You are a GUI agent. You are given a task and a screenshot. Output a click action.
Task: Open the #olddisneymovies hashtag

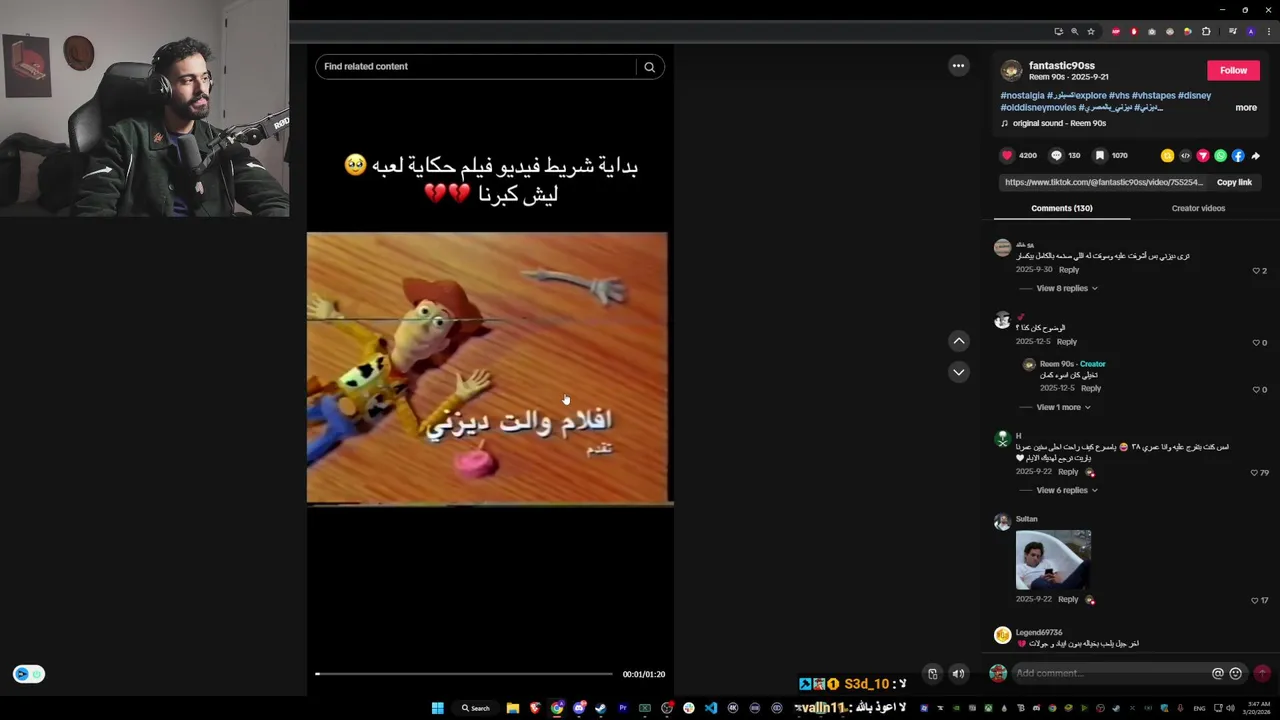(1038, 107)
